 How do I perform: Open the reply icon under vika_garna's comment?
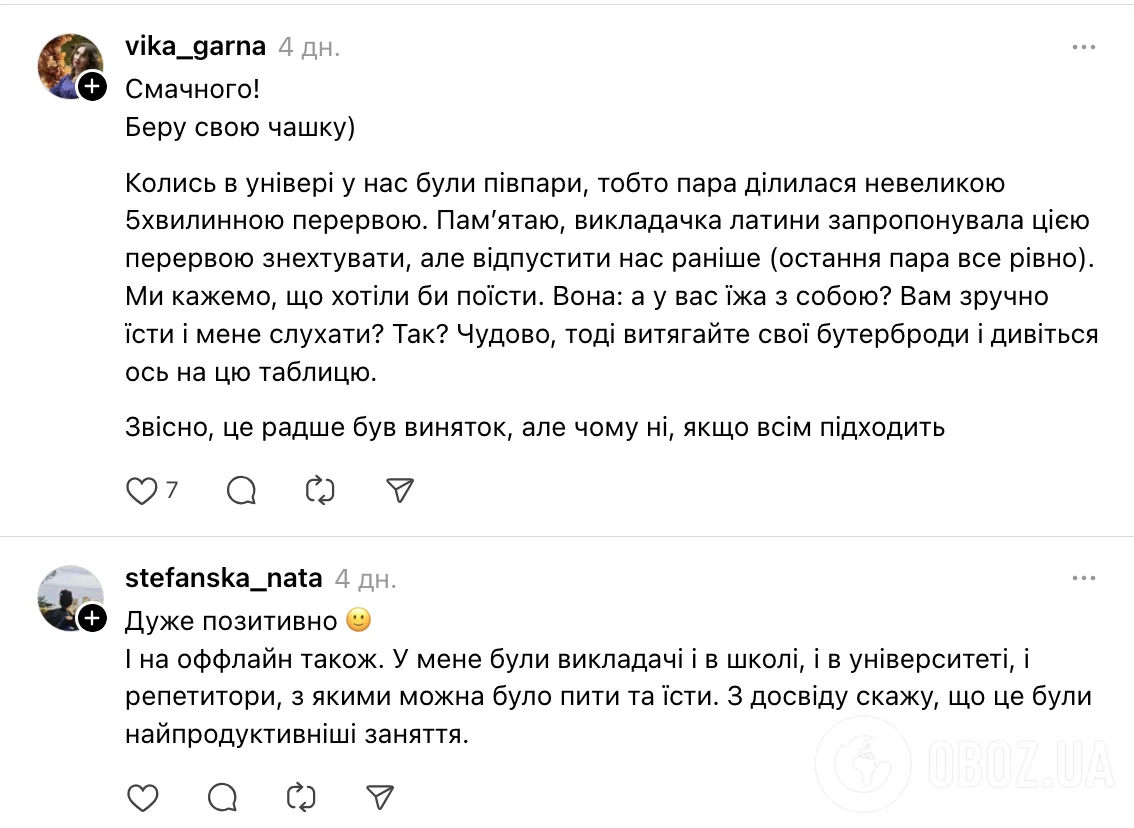[x=240, y=491]
